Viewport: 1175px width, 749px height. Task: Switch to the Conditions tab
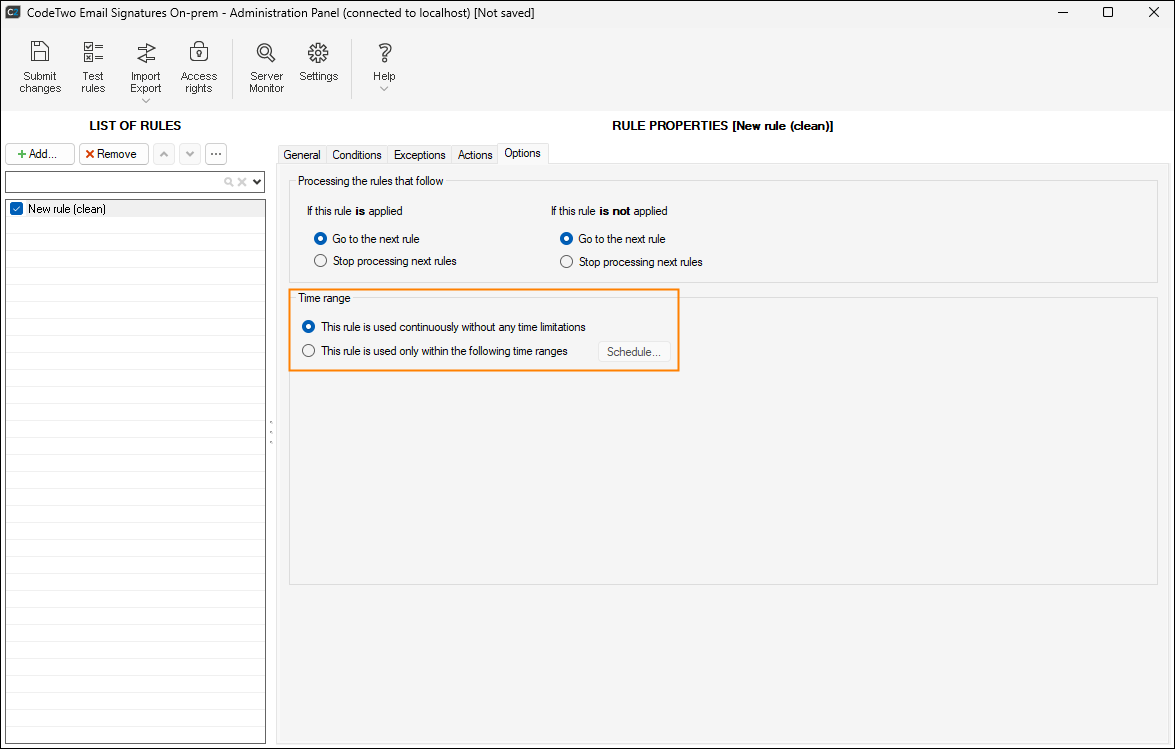click(357, 155)
